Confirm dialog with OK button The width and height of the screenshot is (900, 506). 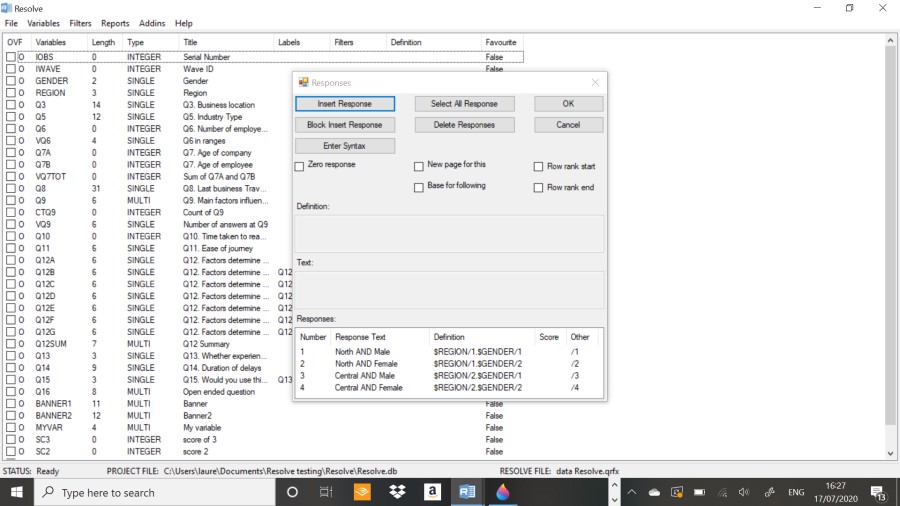(x=568, y=104)
